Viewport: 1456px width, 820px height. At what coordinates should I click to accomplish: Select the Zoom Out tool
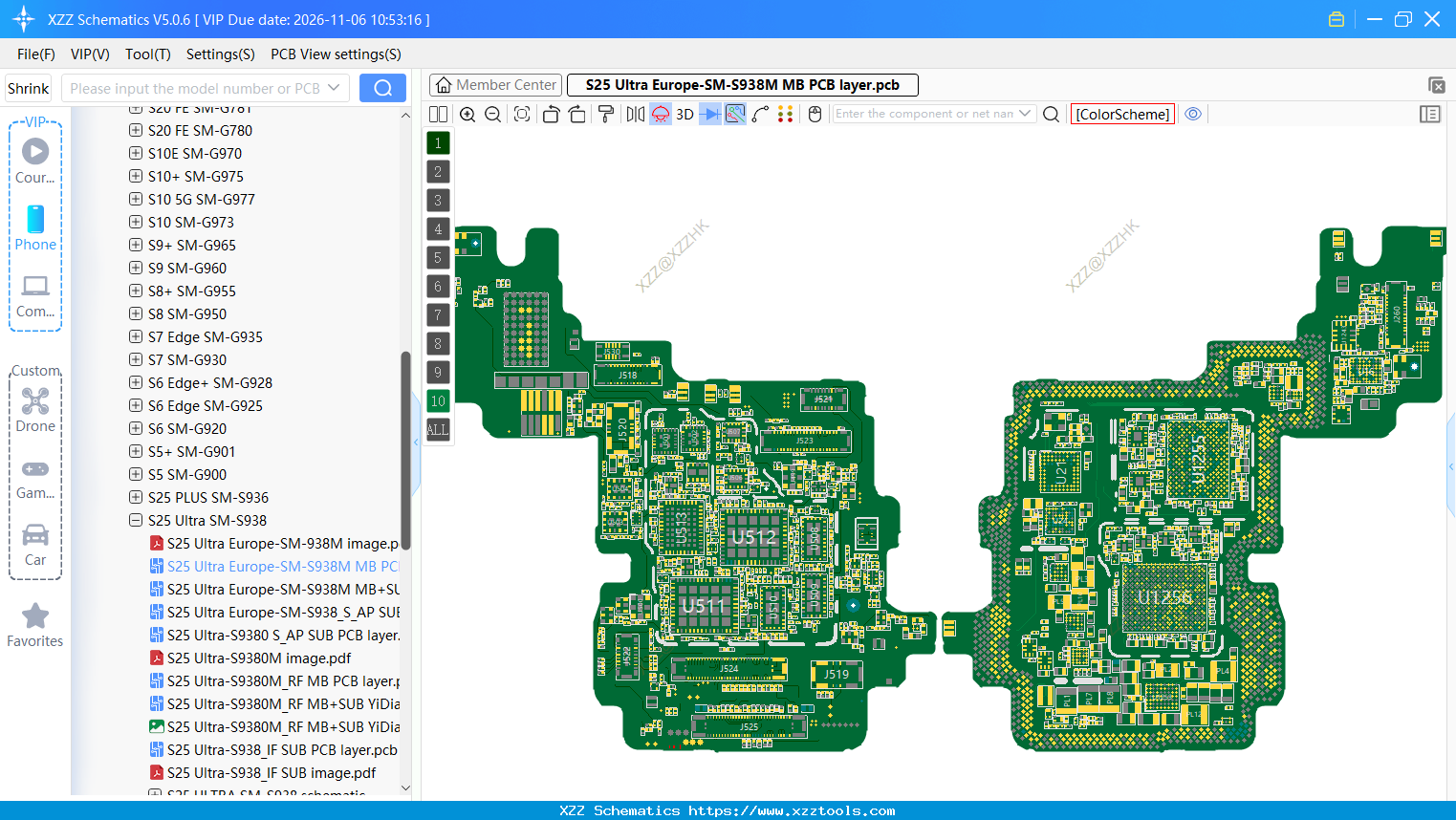(x=491, y=114)
